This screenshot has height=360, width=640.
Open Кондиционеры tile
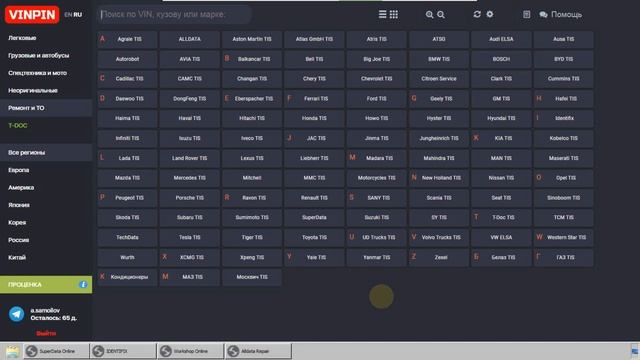[127, 277]
